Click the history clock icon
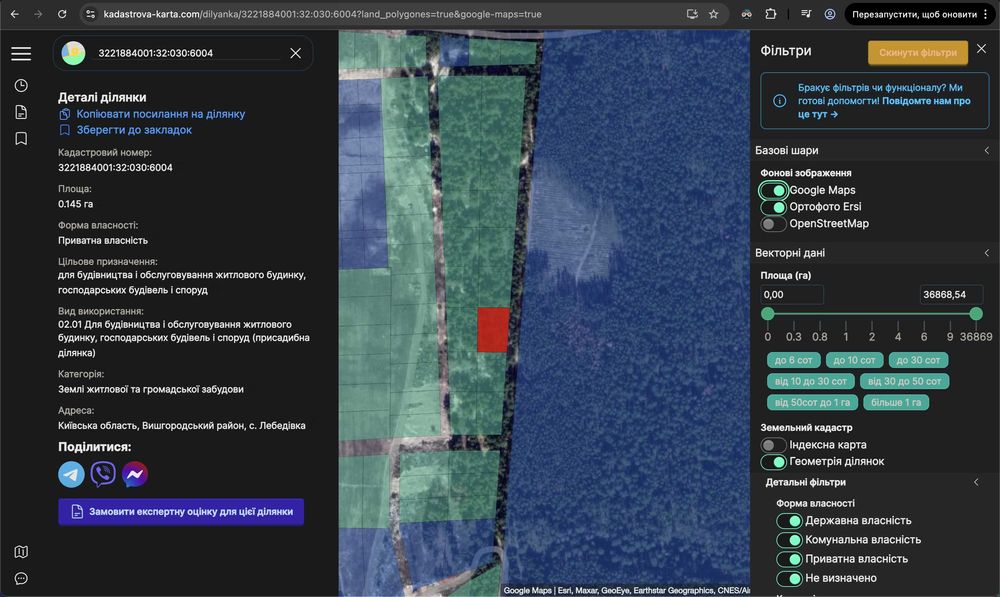The image size is (1000, 597). (21, 85)
